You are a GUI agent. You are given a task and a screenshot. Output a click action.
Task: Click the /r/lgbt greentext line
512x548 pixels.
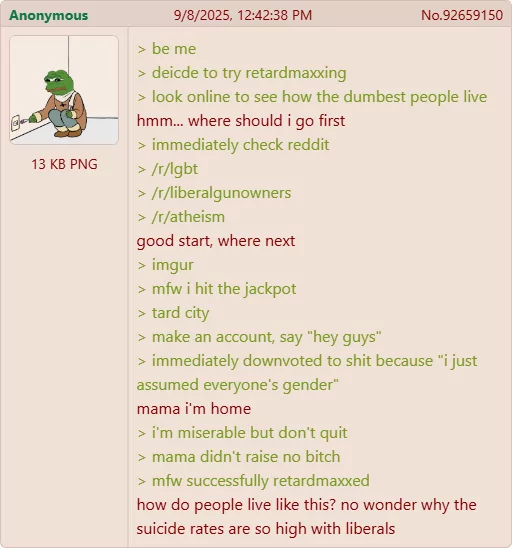pos(167,169)
